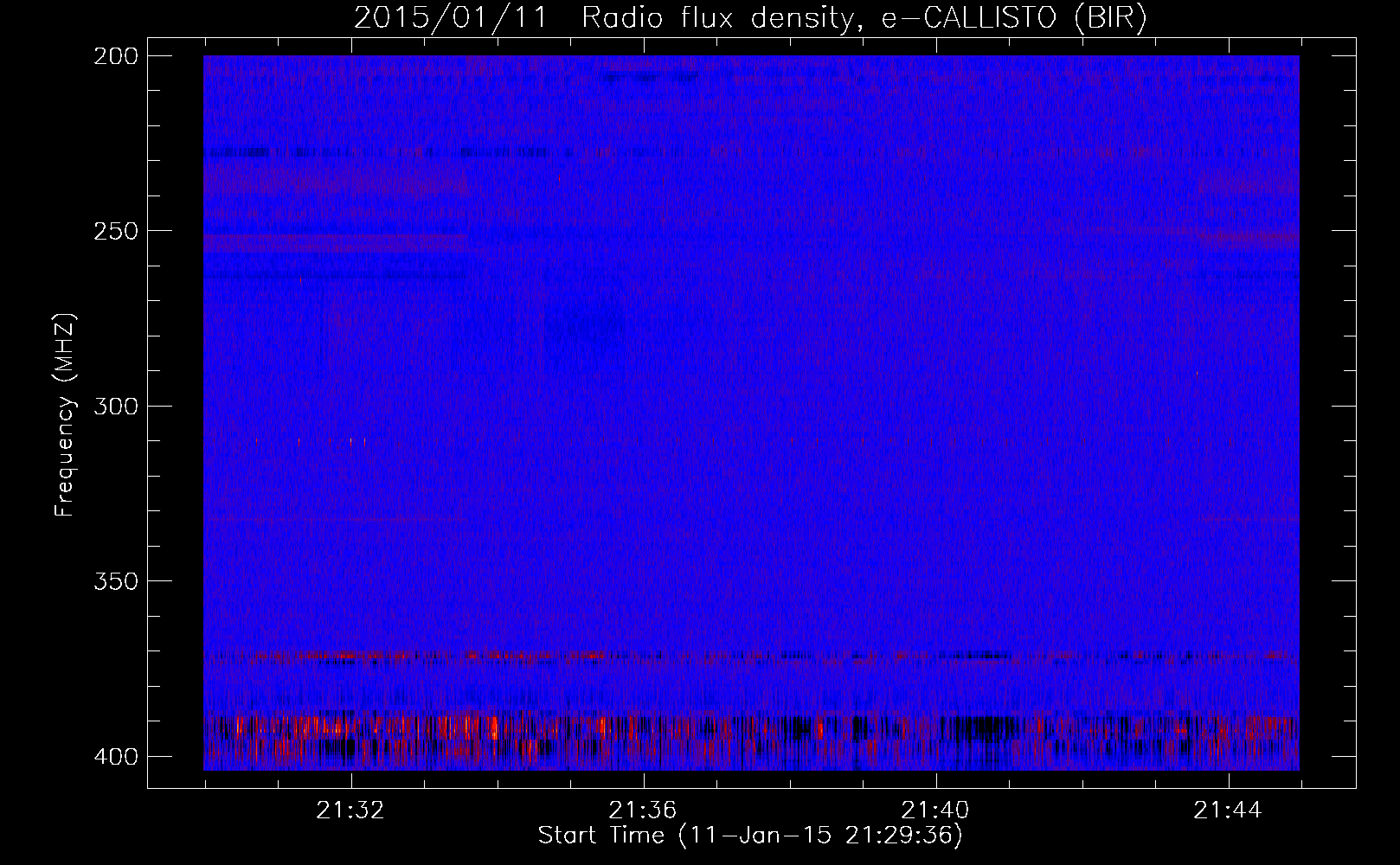This screenshot has height=865, width=1400.
Task: Click the "Start Time (11-Jan-15 21:29:36)" label
Action: tap(750, 836)
